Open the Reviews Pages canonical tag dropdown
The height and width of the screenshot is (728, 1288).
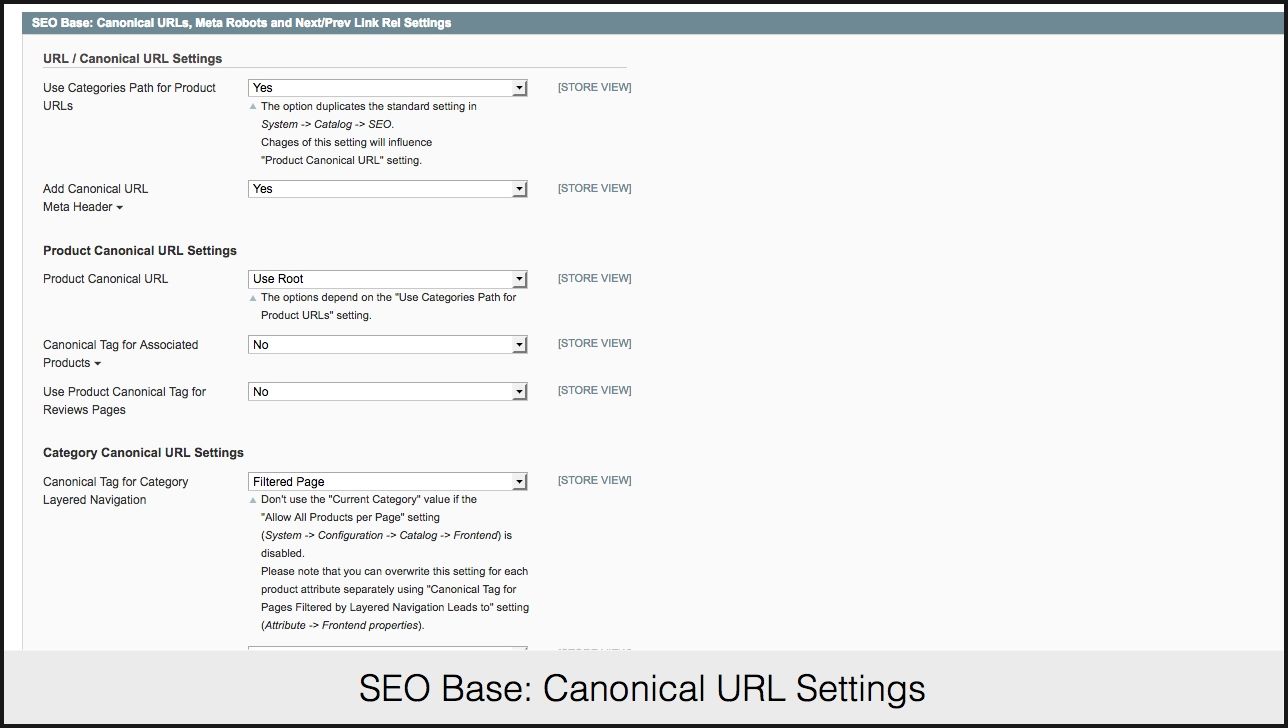coord(387,392)
